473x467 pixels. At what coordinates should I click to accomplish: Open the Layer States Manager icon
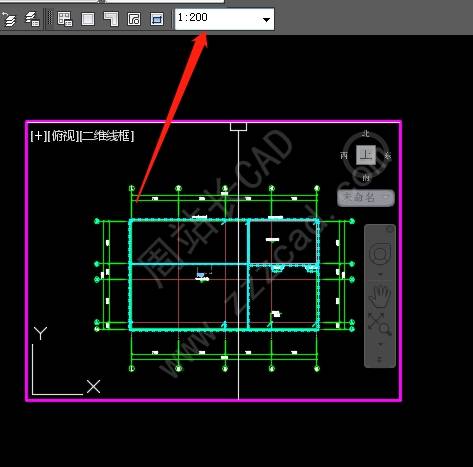32,19
